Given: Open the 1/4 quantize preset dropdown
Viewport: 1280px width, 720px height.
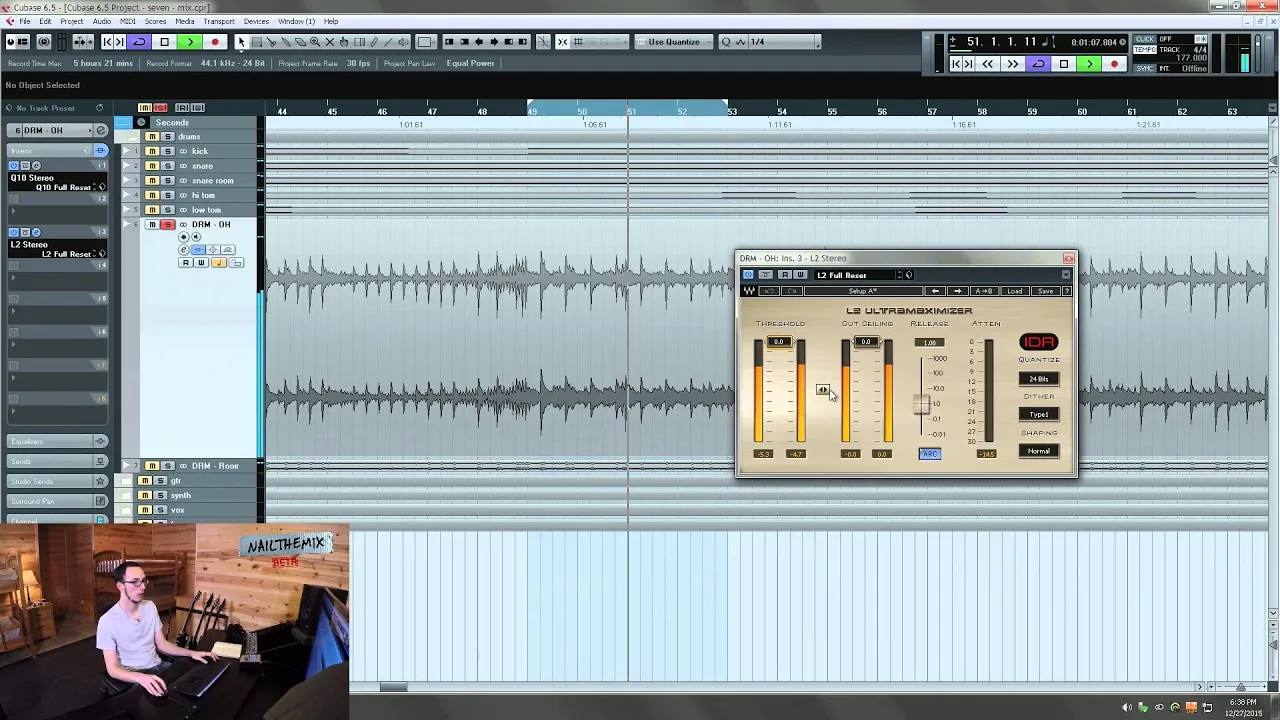Looking at the screenshot, I should [783, 42].
